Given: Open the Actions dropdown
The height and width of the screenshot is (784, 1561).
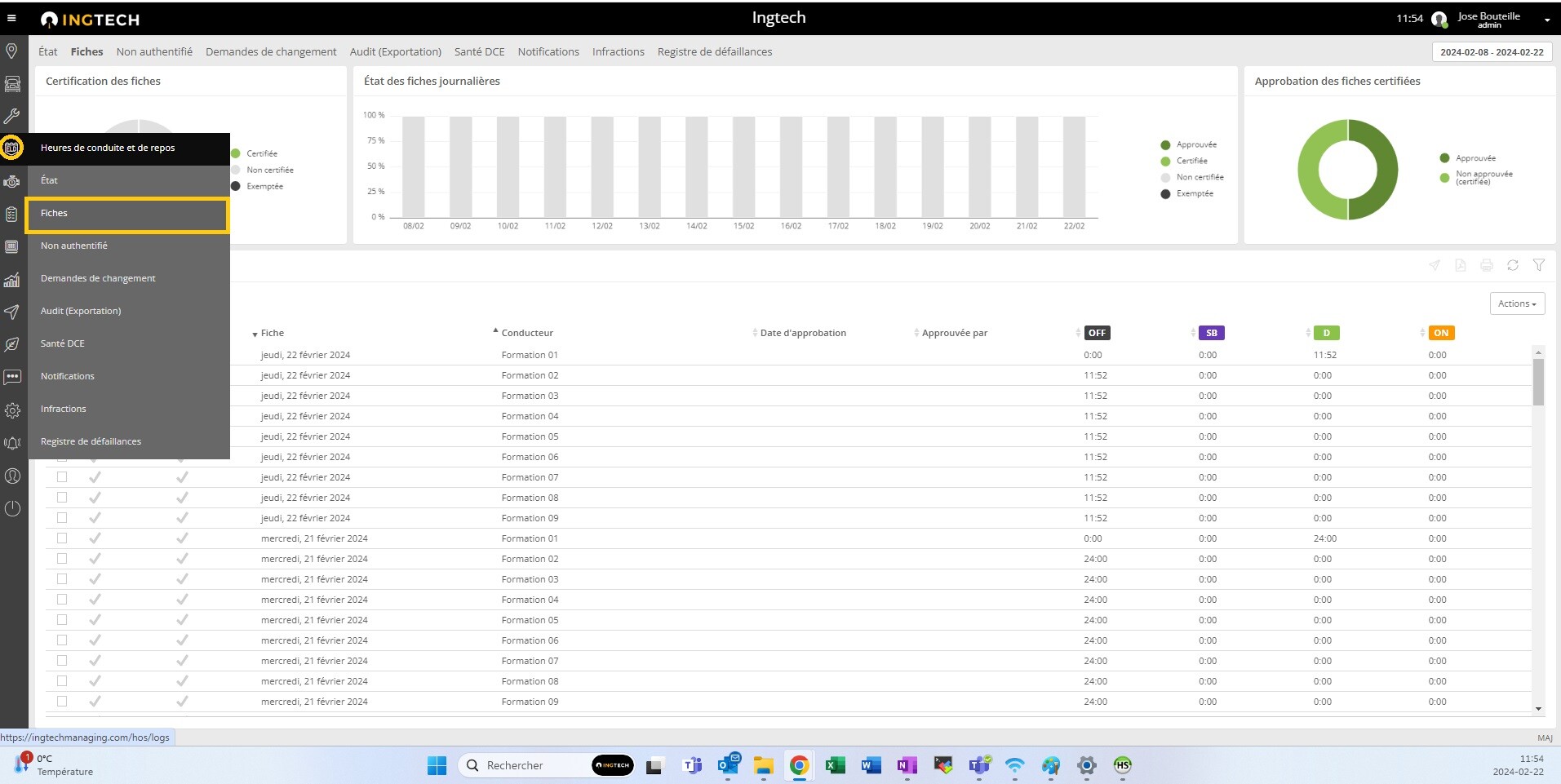Looking at the screenshot, I should (x=1516, y=303).
